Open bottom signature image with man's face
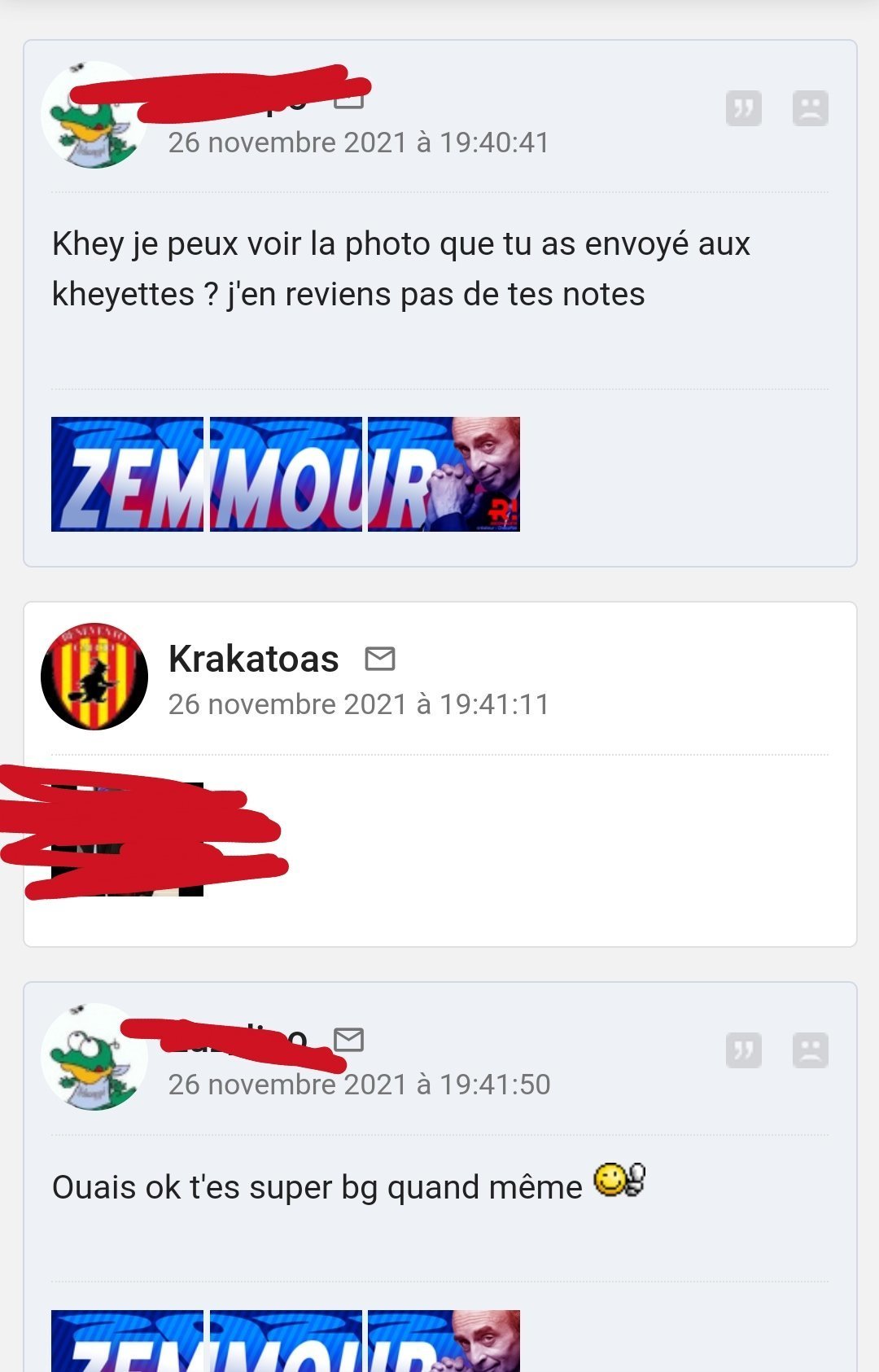Viewport: 879px width, 1372px height. pyautogui.click(x=444, y=1341)
